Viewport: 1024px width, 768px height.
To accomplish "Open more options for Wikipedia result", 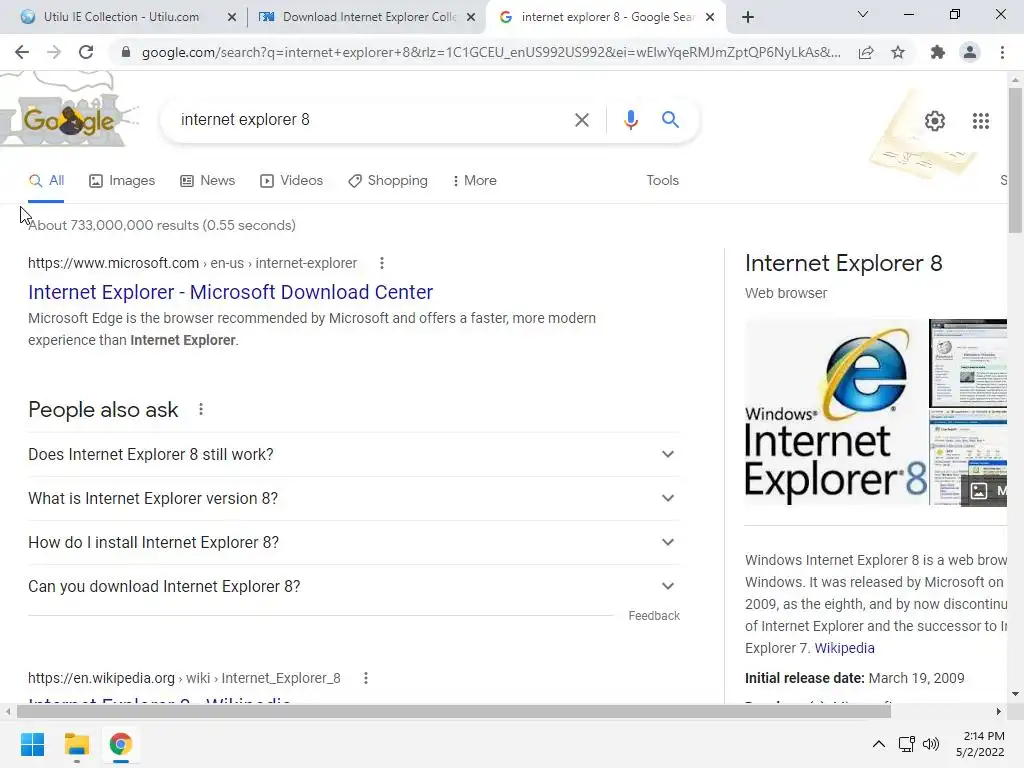I will [x=366, y=678].
